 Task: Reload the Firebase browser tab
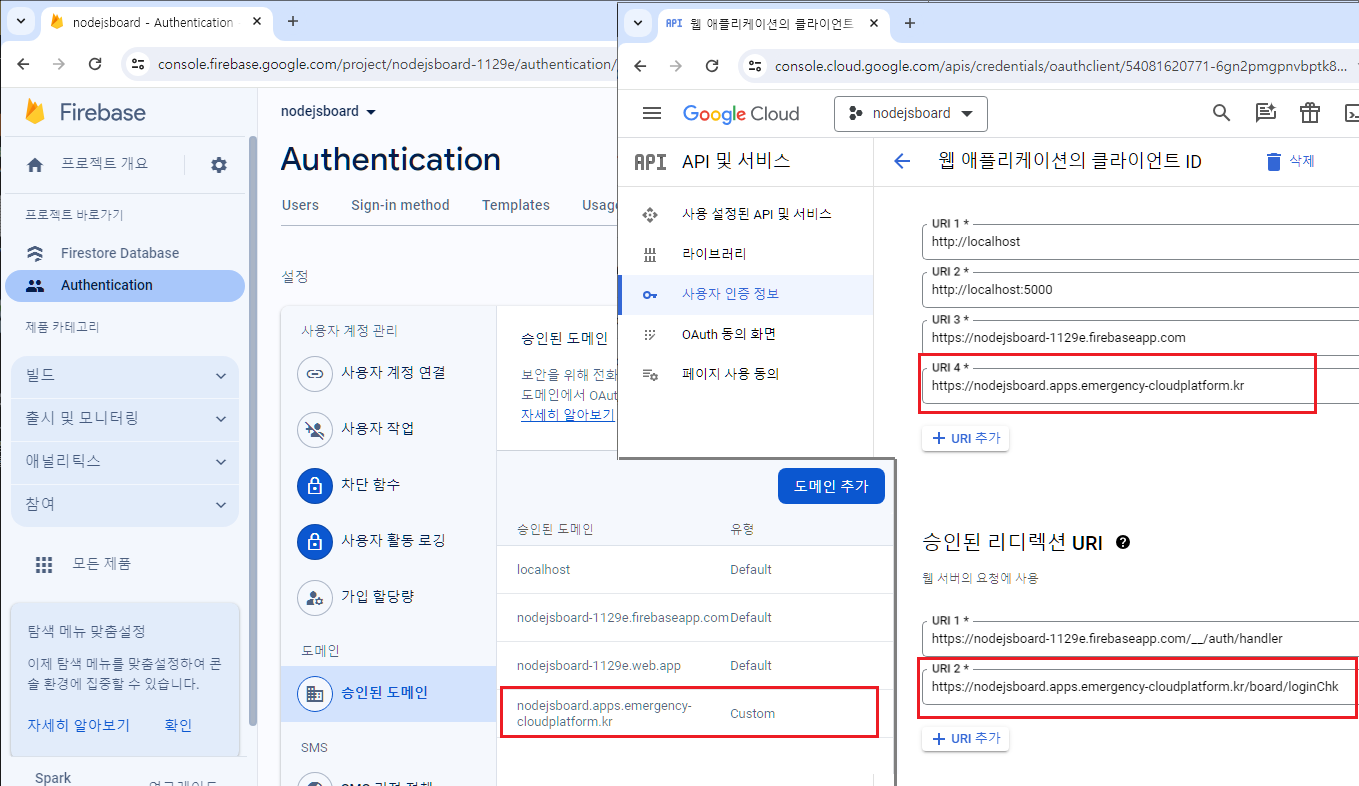tap(95, 64)
